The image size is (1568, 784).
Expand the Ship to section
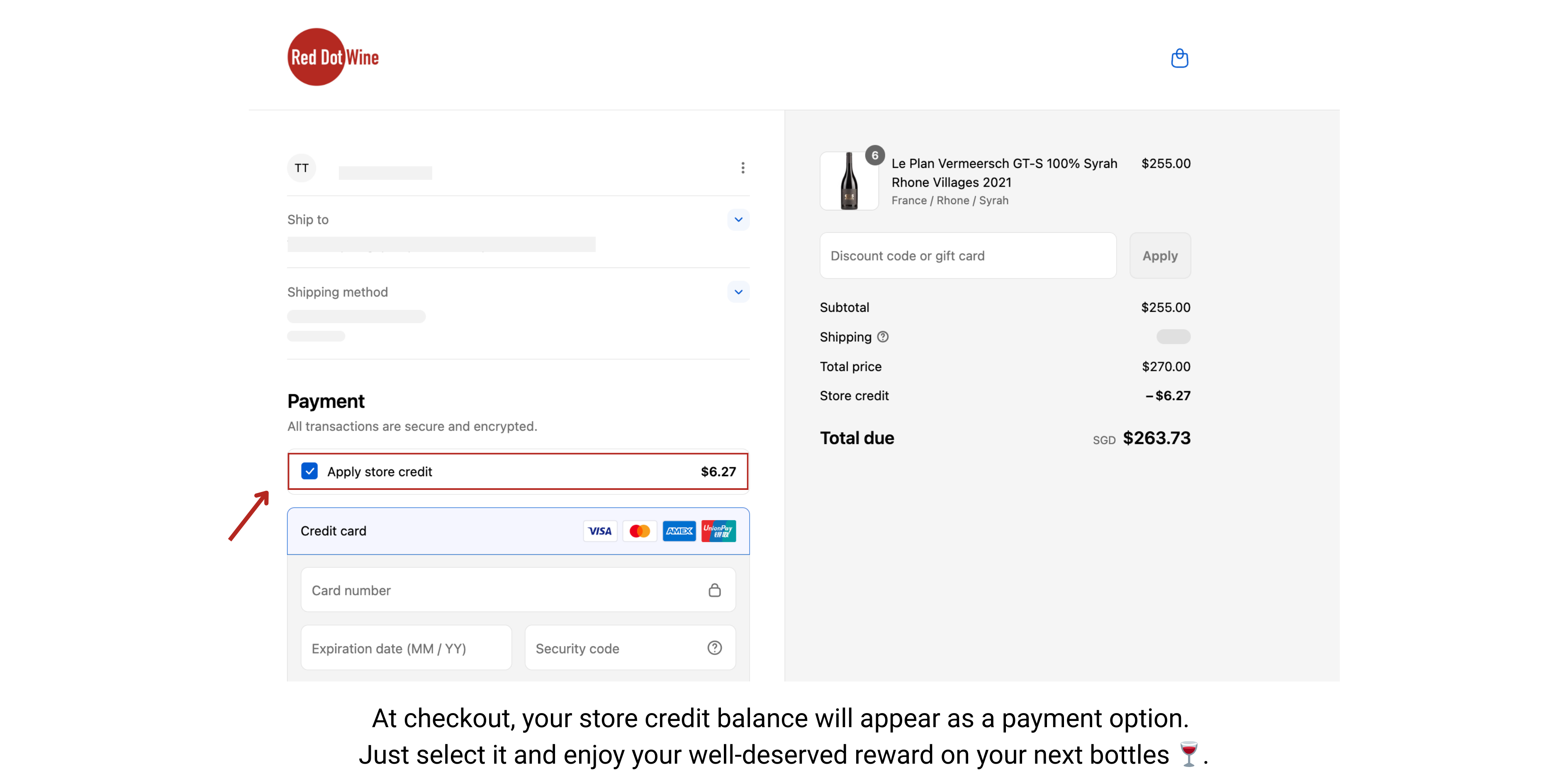click(x=738, y=220)
